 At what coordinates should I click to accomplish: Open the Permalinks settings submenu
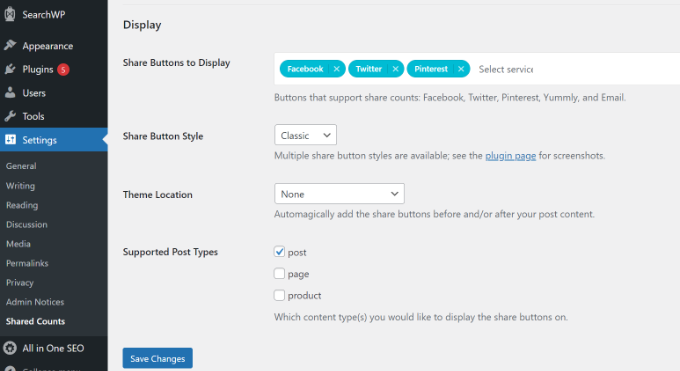tap(27, 263)
